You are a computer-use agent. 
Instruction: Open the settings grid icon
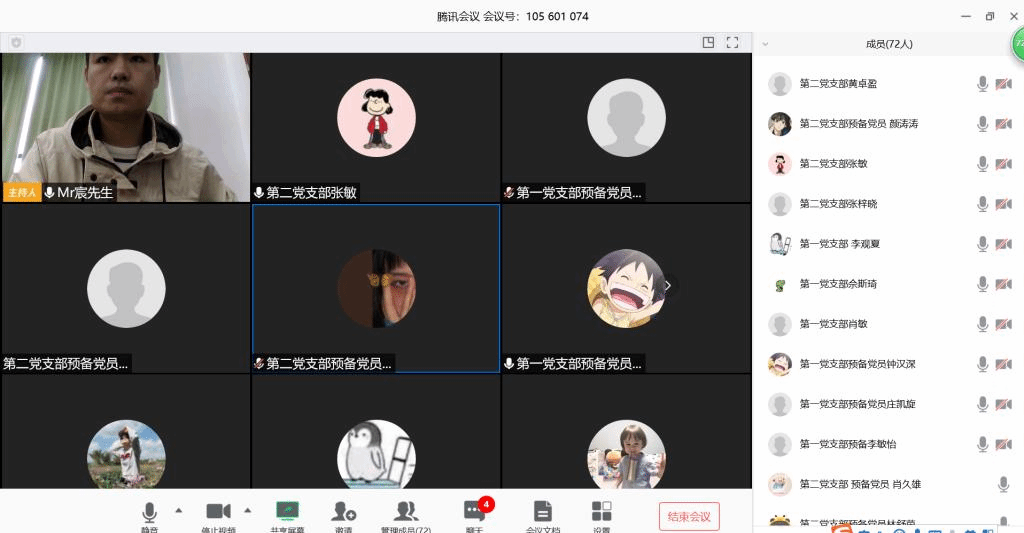pyautogui.click(x=601, y=513)
